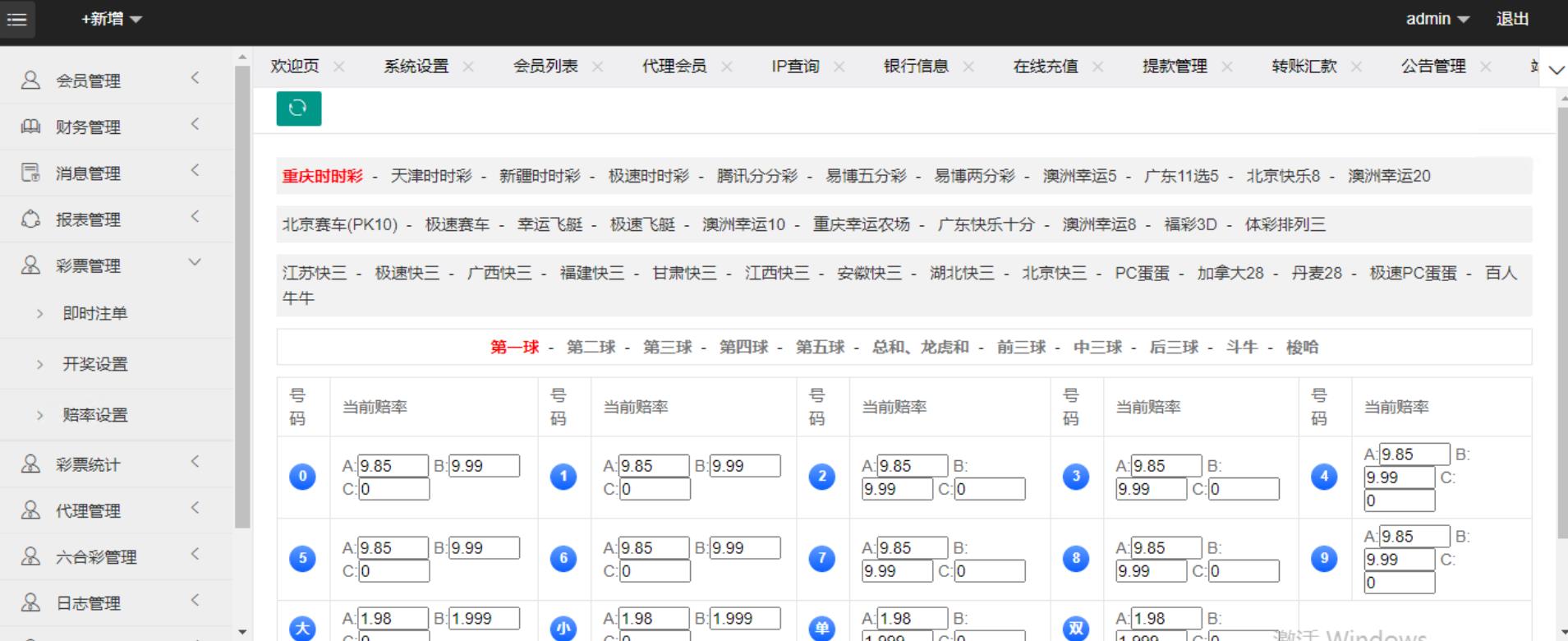
Task: Click the A odds field for number 0
Action: (393, 466)
